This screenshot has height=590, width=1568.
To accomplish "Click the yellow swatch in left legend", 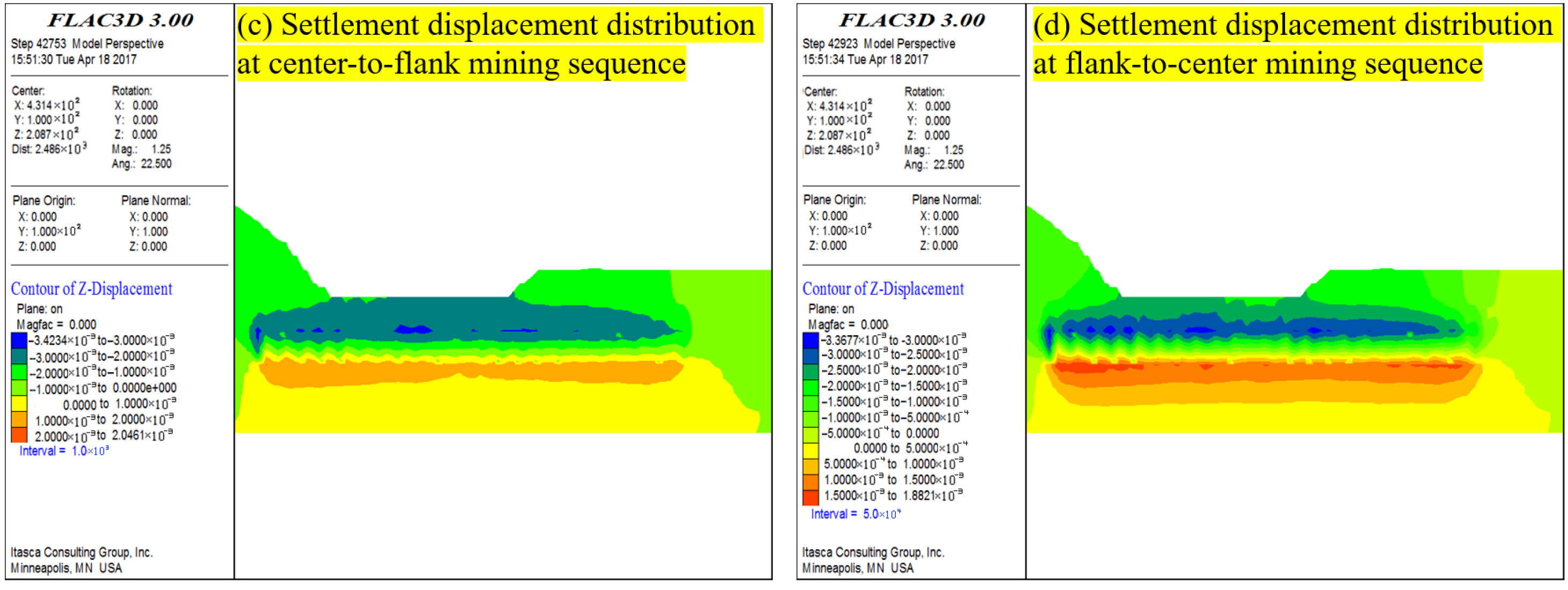I will [19, 404].
